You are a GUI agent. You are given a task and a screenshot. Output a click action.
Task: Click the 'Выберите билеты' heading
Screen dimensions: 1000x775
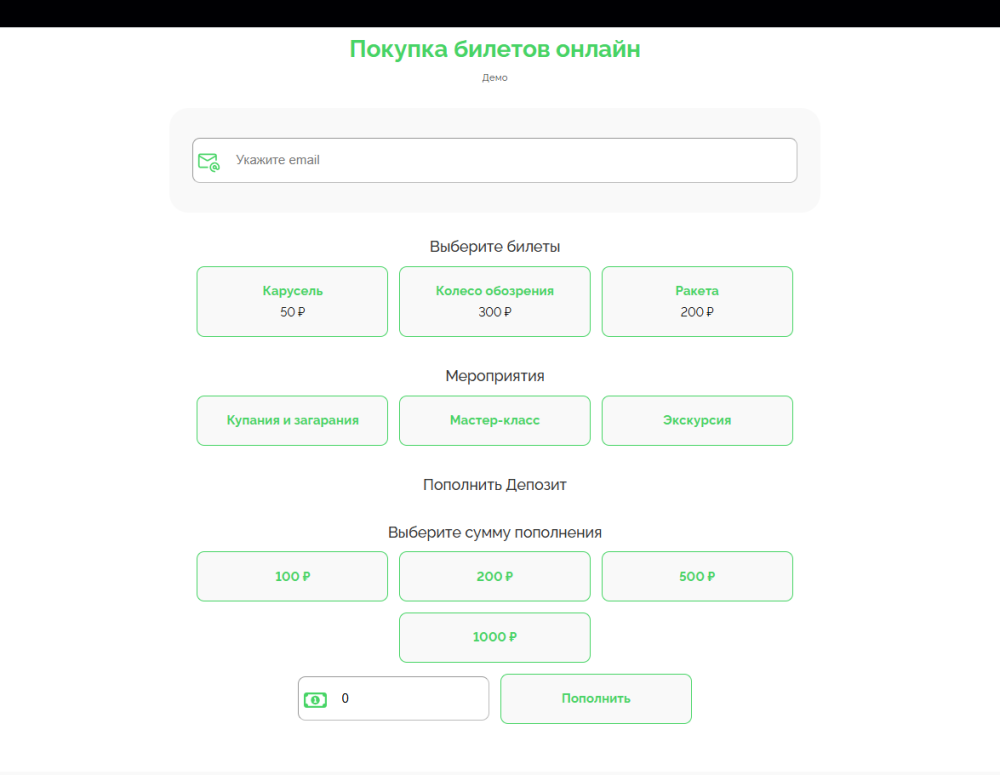tap(494, 246)
